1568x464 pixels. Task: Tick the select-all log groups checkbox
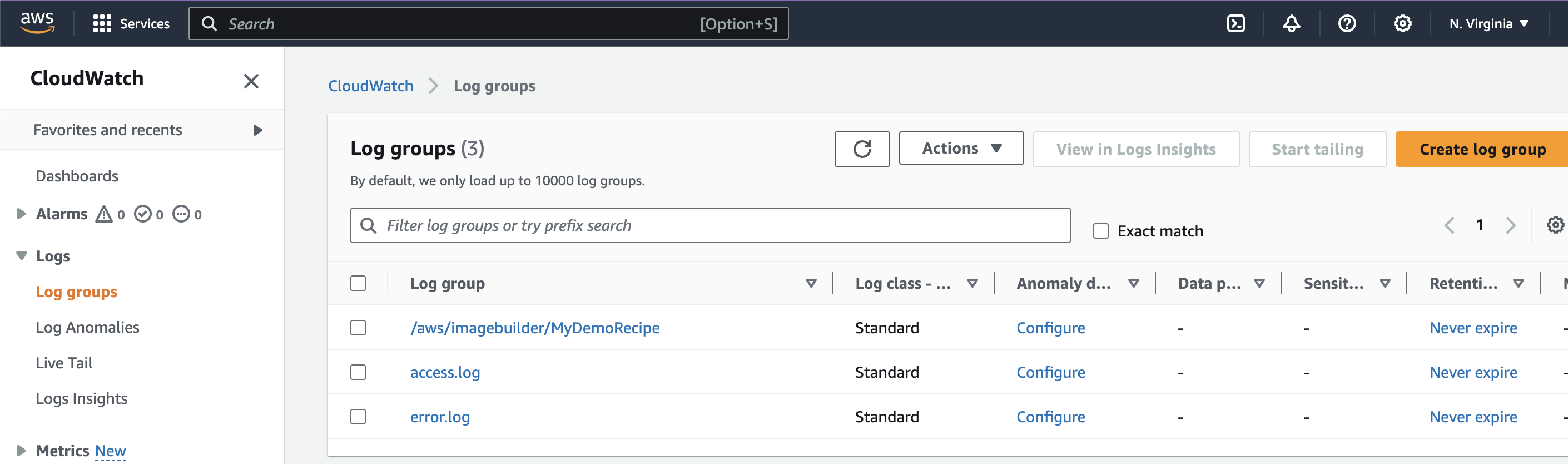pos(358,283)
